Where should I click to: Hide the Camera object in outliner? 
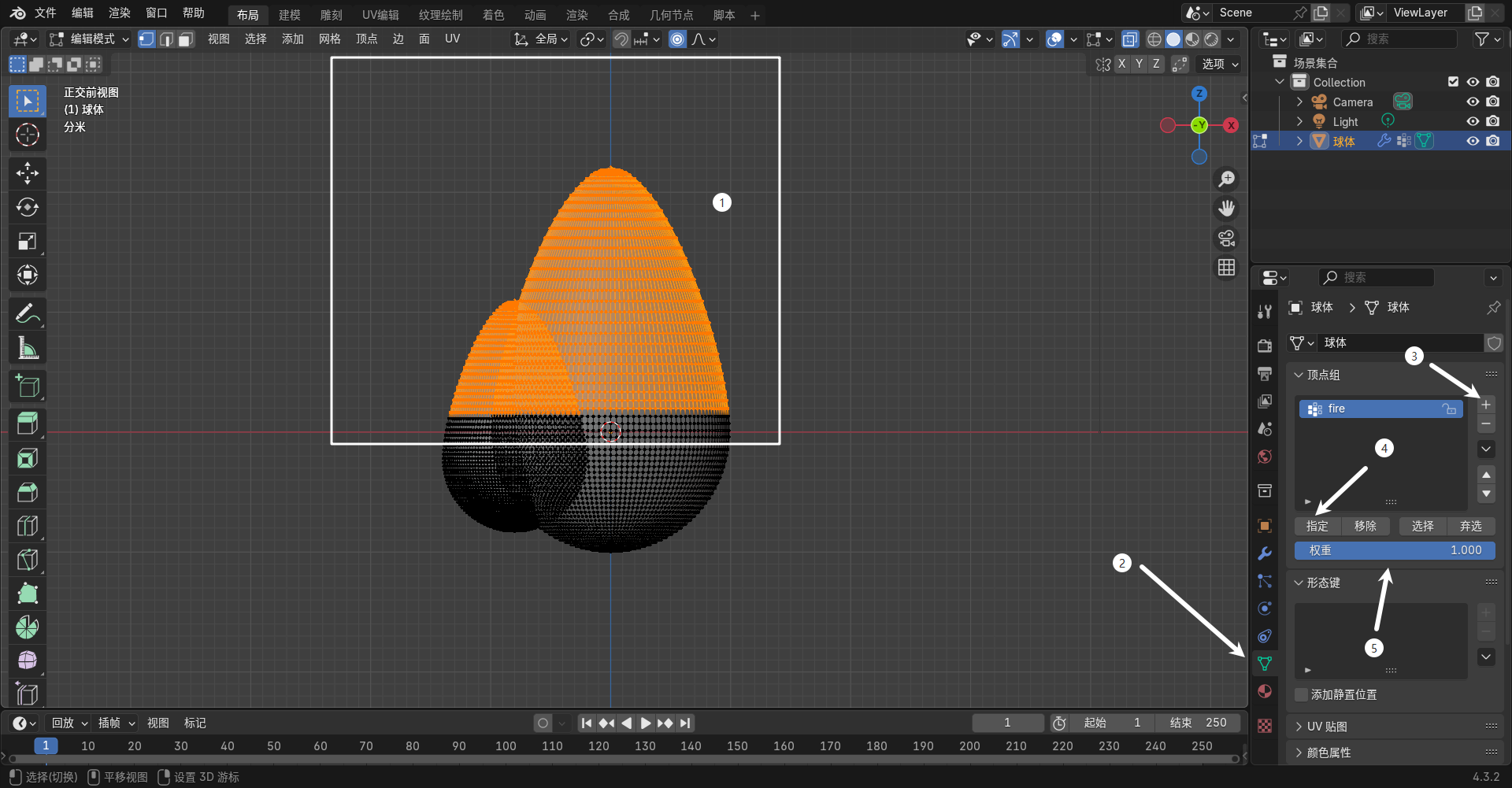[x=1473, y=102]
